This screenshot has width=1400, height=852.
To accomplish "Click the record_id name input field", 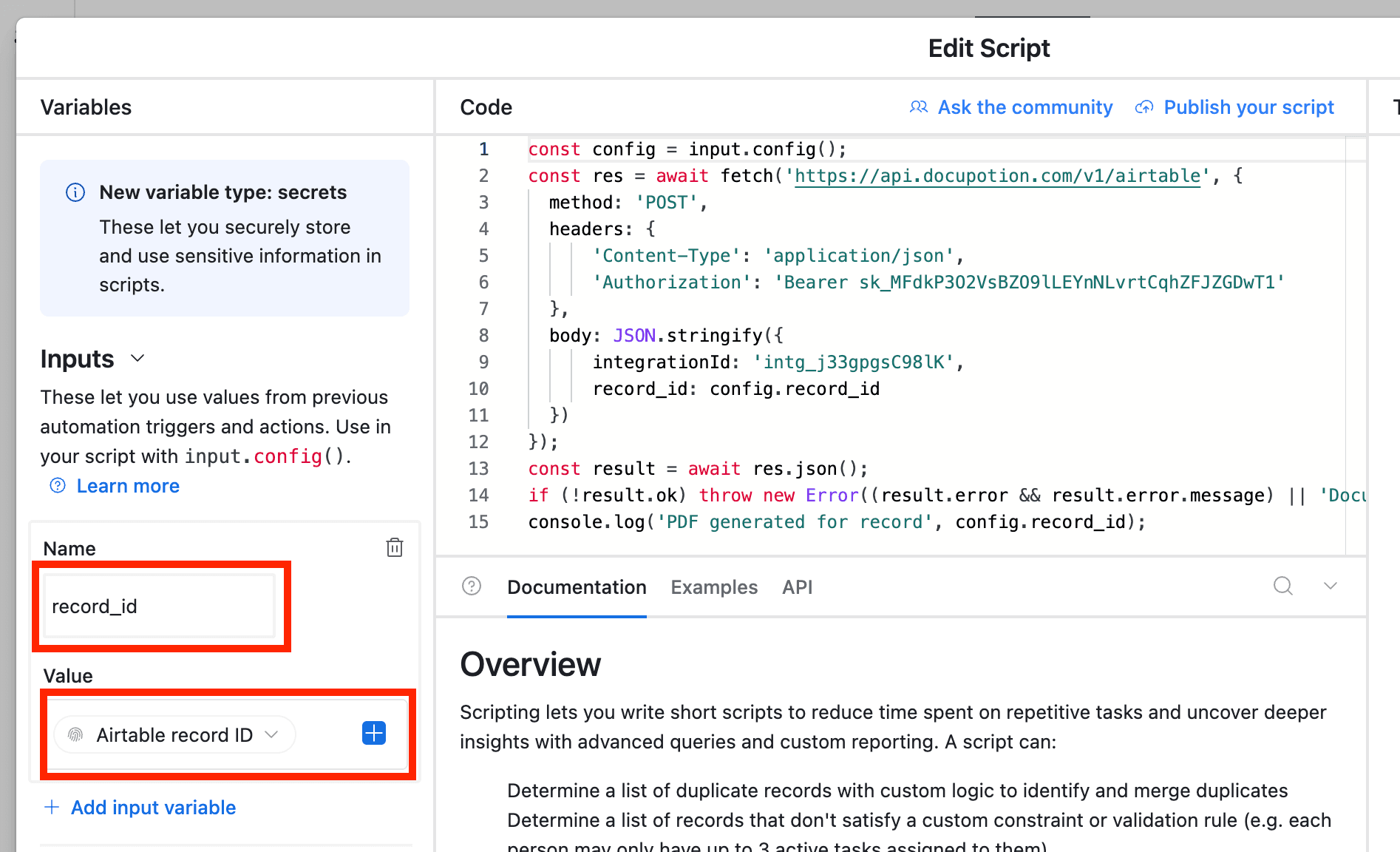I will [x=160, y=606].
